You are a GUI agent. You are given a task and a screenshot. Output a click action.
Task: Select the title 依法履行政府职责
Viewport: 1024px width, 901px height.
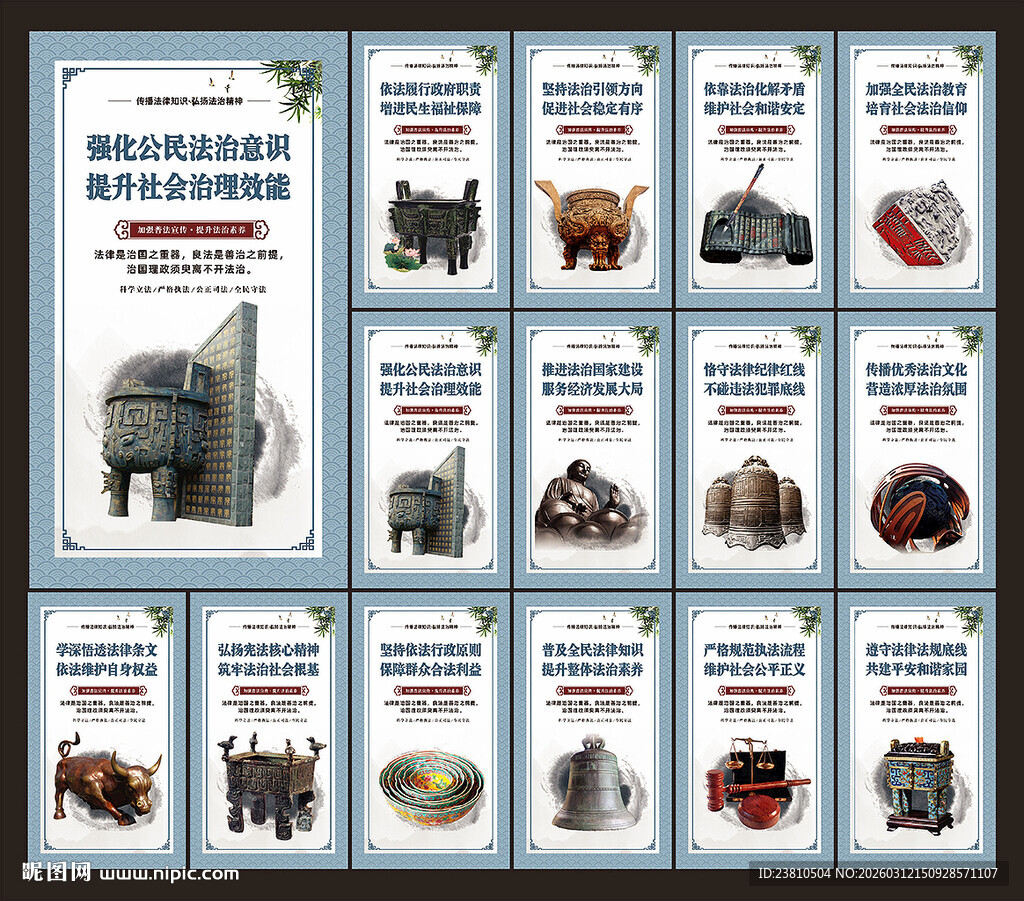tap(431, 89)
